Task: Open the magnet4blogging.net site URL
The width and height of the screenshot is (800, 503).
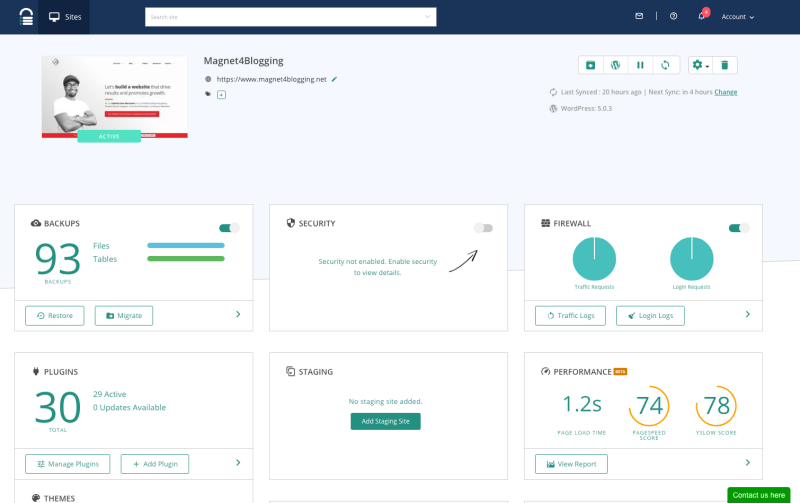Action: (271, 79)
